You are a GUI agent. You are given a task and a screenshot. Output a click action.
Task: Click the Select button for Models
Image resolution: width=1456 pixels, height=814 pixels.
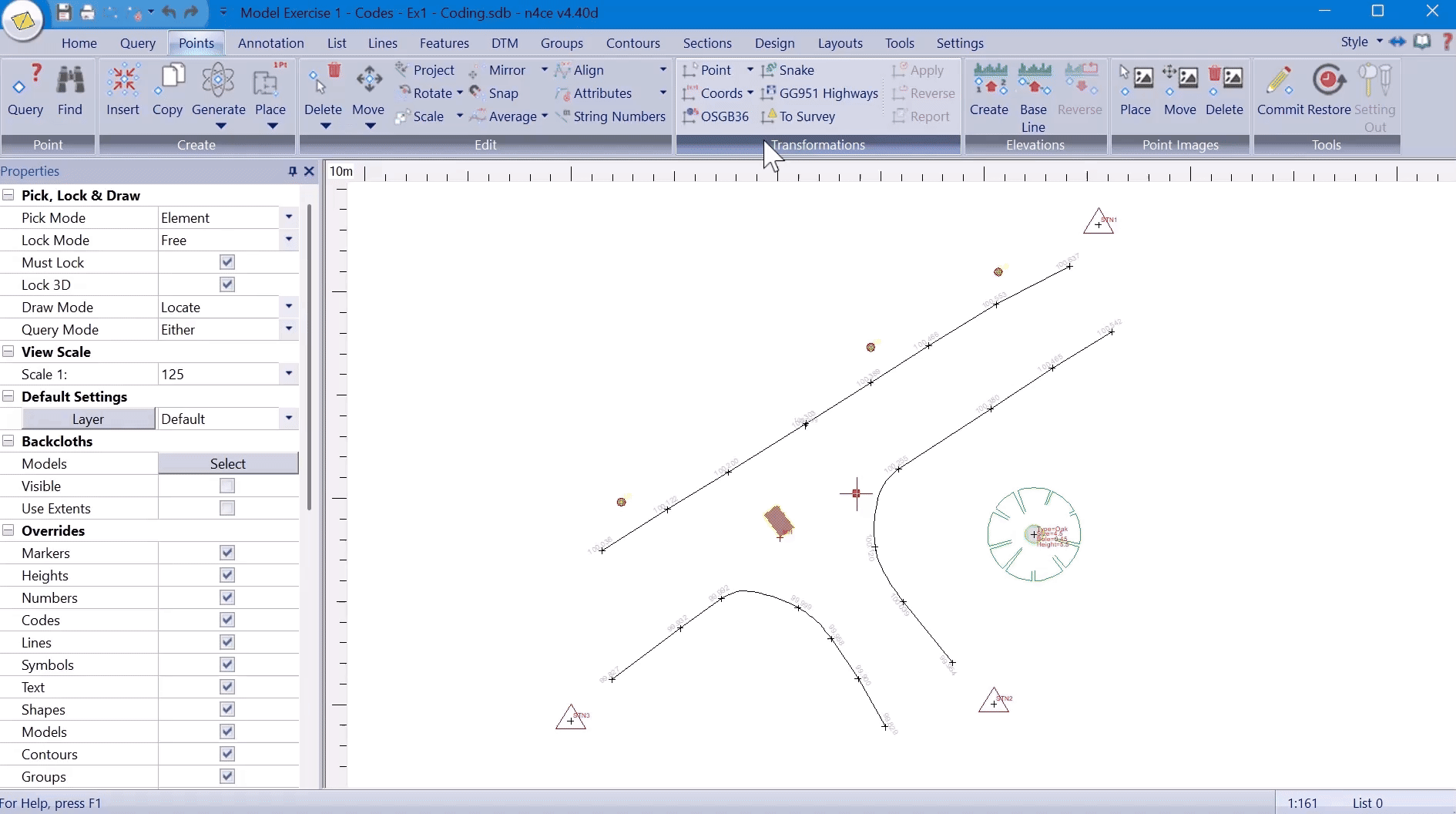click(228, 464)
